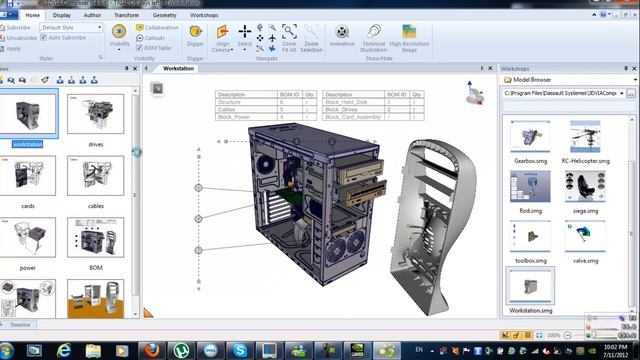This screenshot has width=640, height=360.
Task: Open Internet Explorer from the taskbar
Action: pos(64,351)
